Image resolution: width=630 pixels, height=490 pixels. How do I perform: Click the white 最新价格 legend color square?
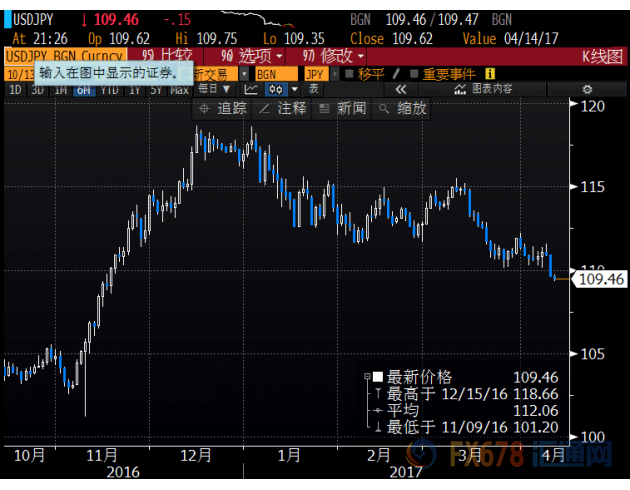pyautogui.click(x=378, y=377)
